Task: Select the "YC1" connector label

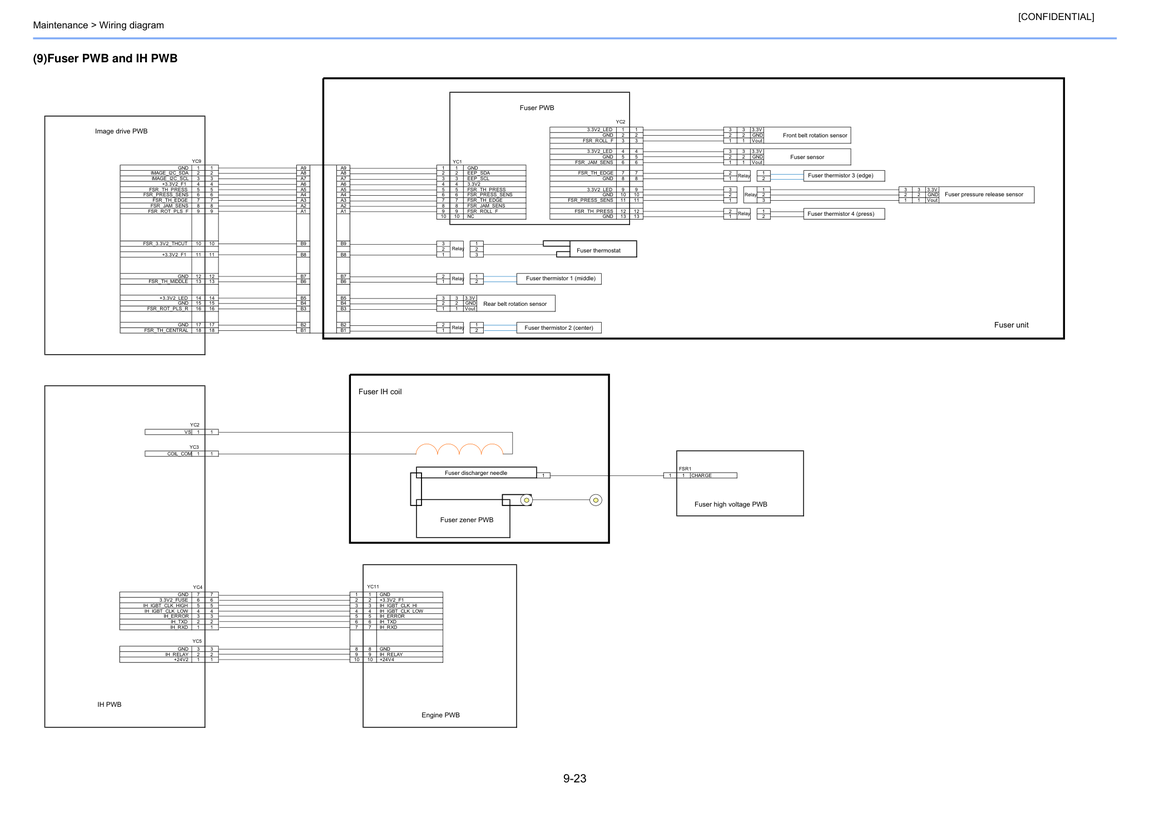Action: pyautogui.click(x=457, y=161)
